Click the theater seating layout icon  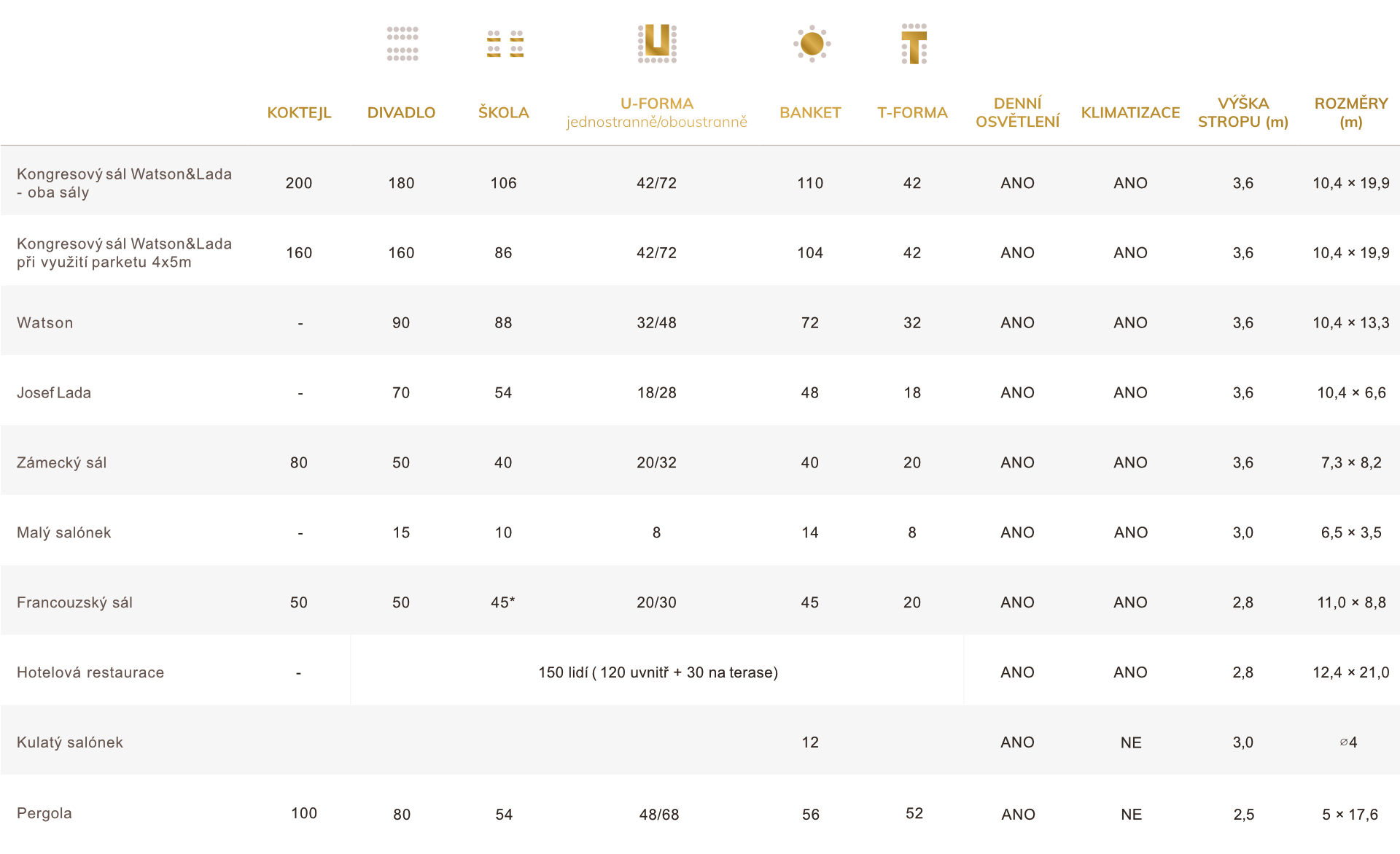[402, 44]
